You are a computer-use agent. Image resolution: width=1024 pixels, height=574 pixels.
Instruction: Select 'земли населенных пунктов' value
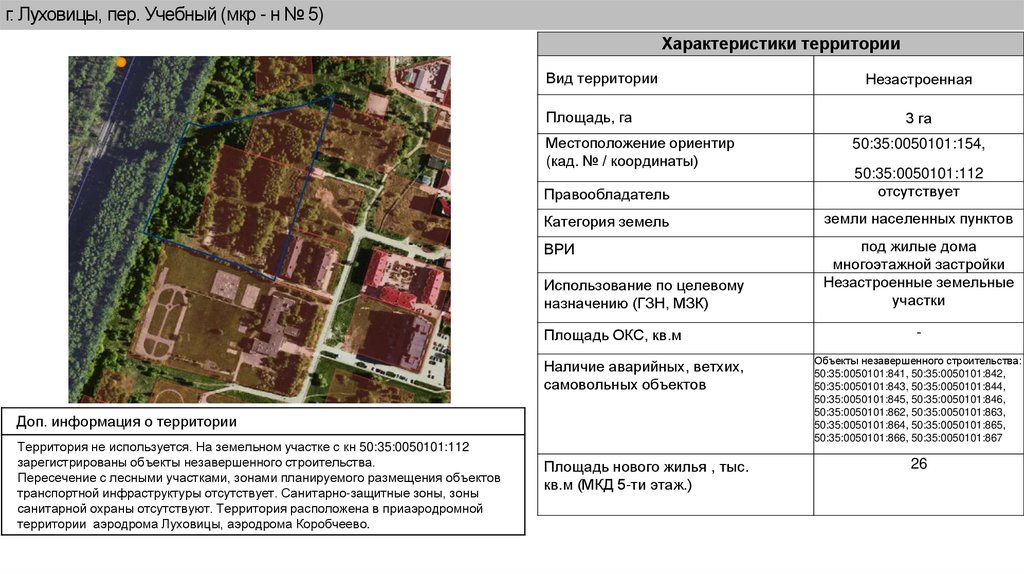pyautogui.click(x=918, y=219)
